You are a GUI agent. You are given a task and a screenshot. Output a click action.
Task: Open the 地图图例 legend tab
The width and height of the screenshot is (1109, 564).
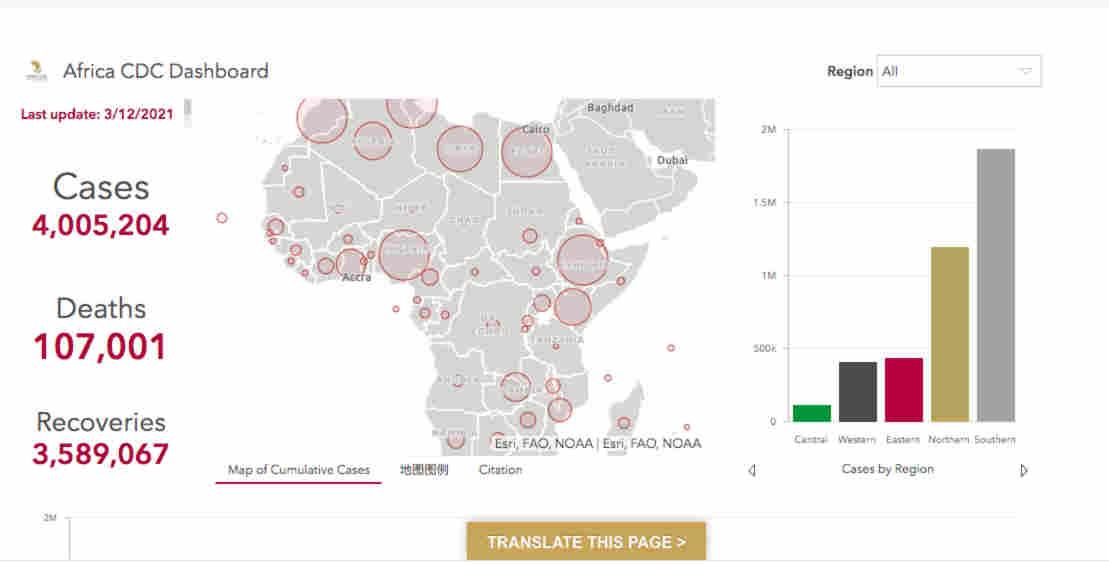point(424,469)
